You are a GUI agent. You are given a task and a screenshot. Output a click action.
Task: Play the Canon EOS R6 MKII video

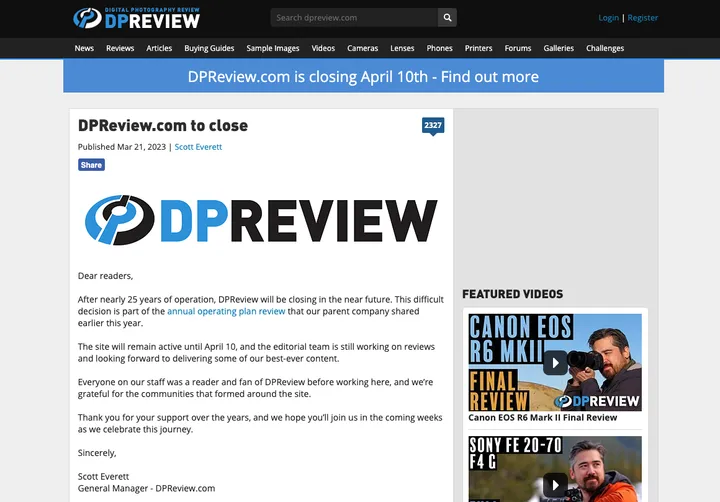555,362
